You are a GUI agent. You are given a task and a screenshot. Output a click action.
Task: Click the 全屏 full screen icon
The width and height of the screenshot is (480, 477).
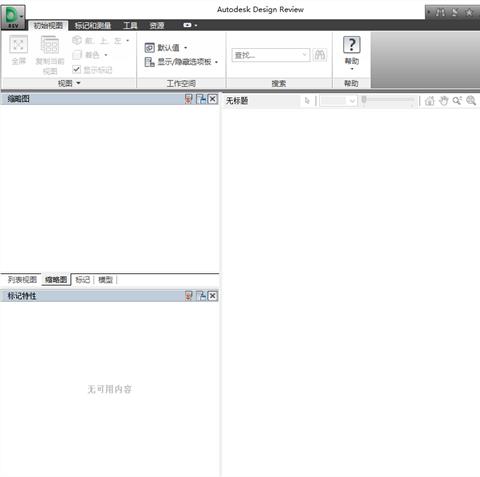point(18,44)
